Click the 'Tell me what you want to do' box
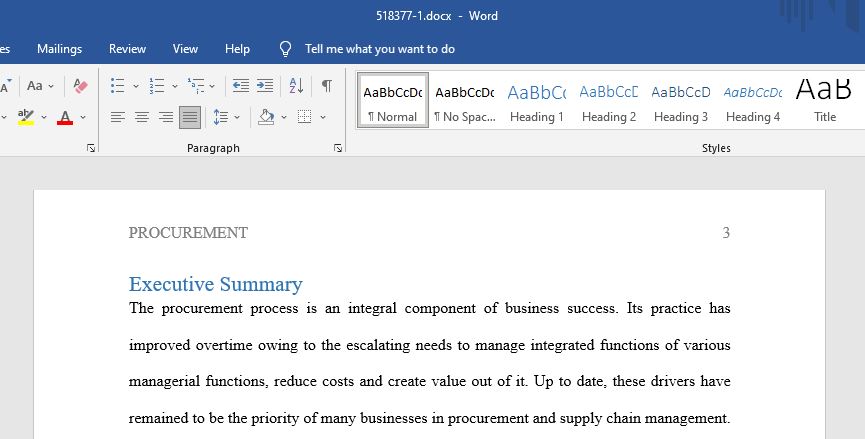The width and height of the screenshot is (865, 439). tap(380, 49)
